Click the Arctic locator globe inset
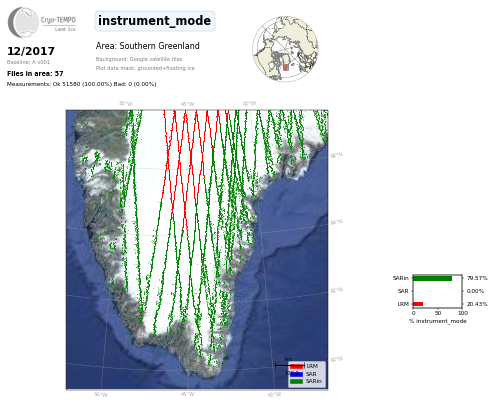Viewport: 492px width, 410px height. pyautogui.click(x=285, y=49)
